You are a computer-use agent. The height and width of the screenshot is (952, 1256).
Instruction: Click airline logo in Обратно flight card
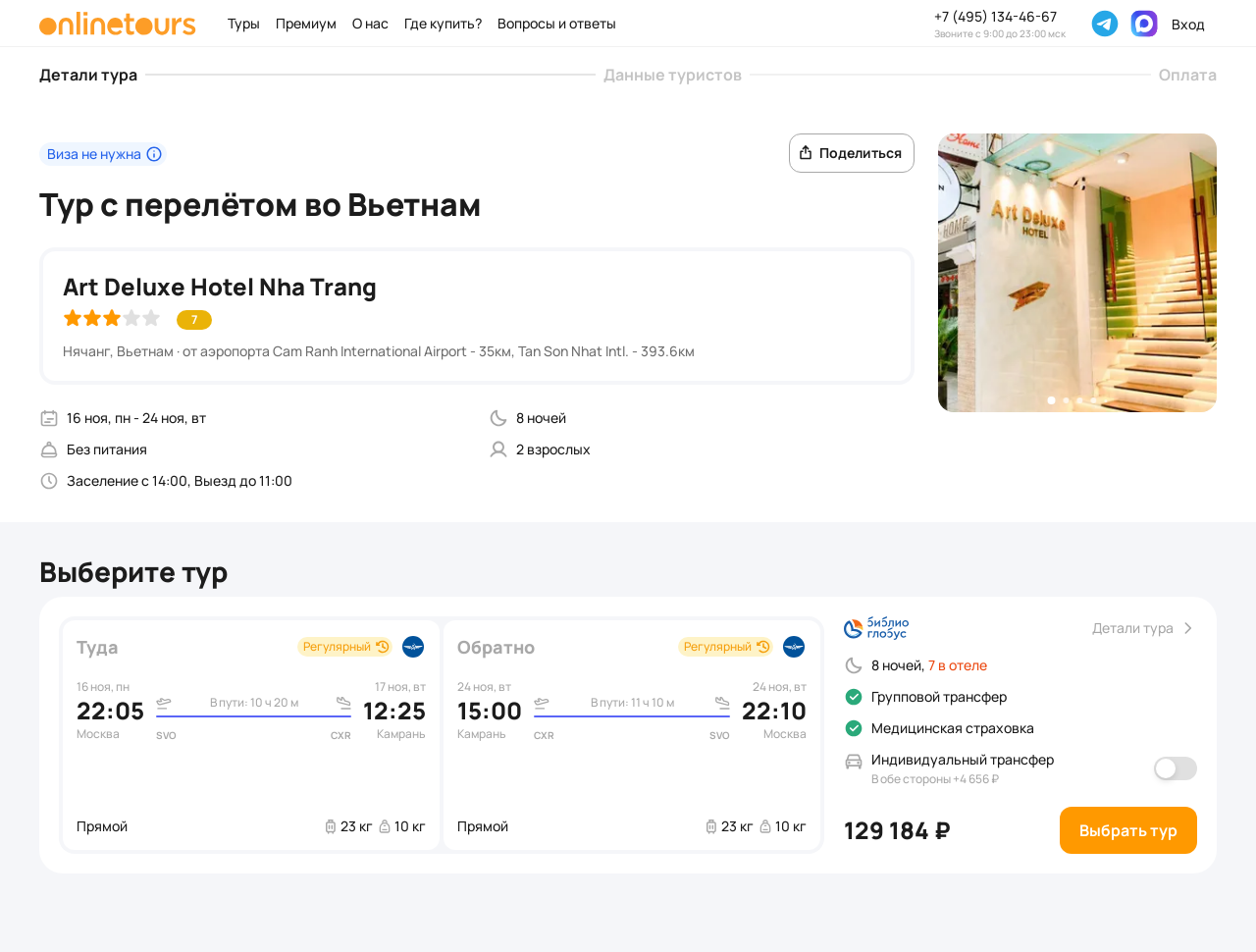(x=794, y=647)
